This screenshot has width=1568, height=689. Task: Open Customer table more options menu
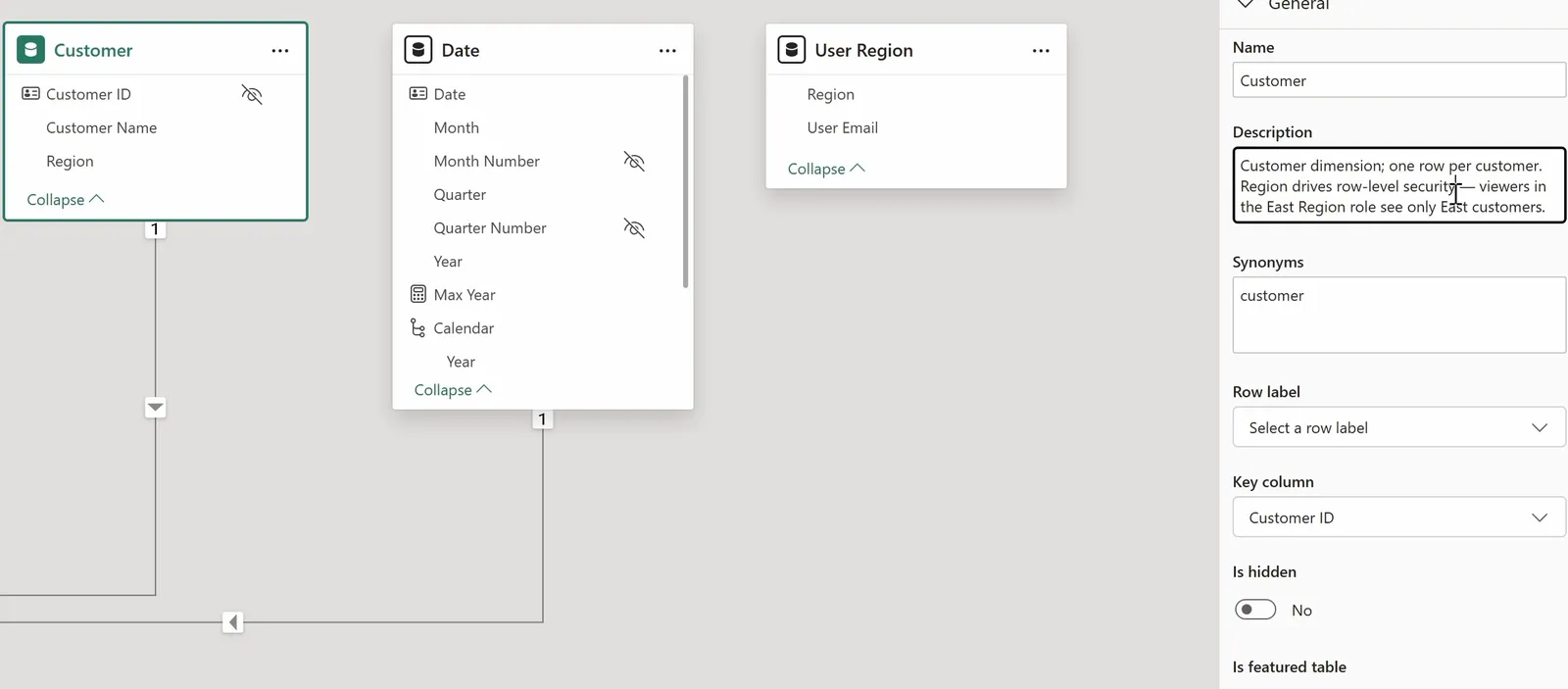coord(280,51)
